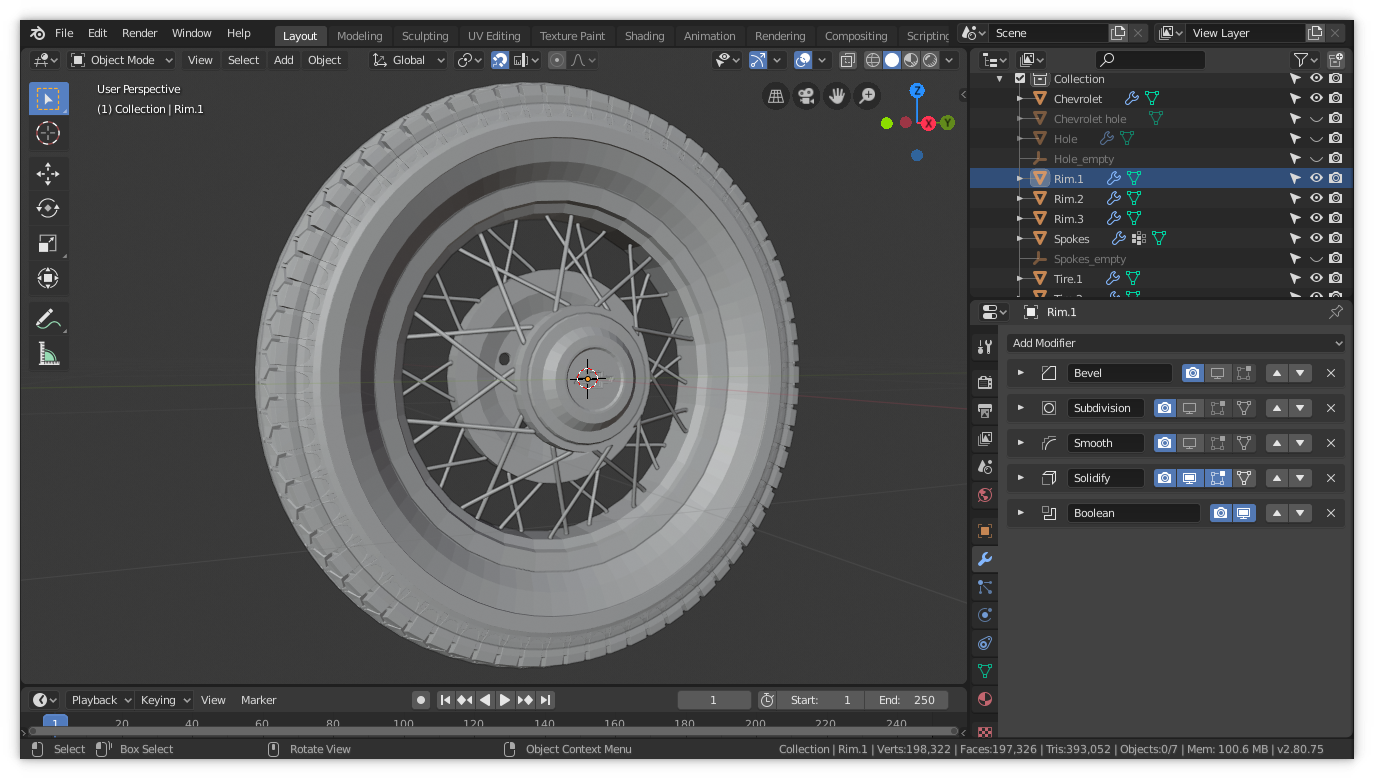The height and width of the screenshot is (779, 1374).
Task: Open the Material properties tab
Action: coord(984,699)
